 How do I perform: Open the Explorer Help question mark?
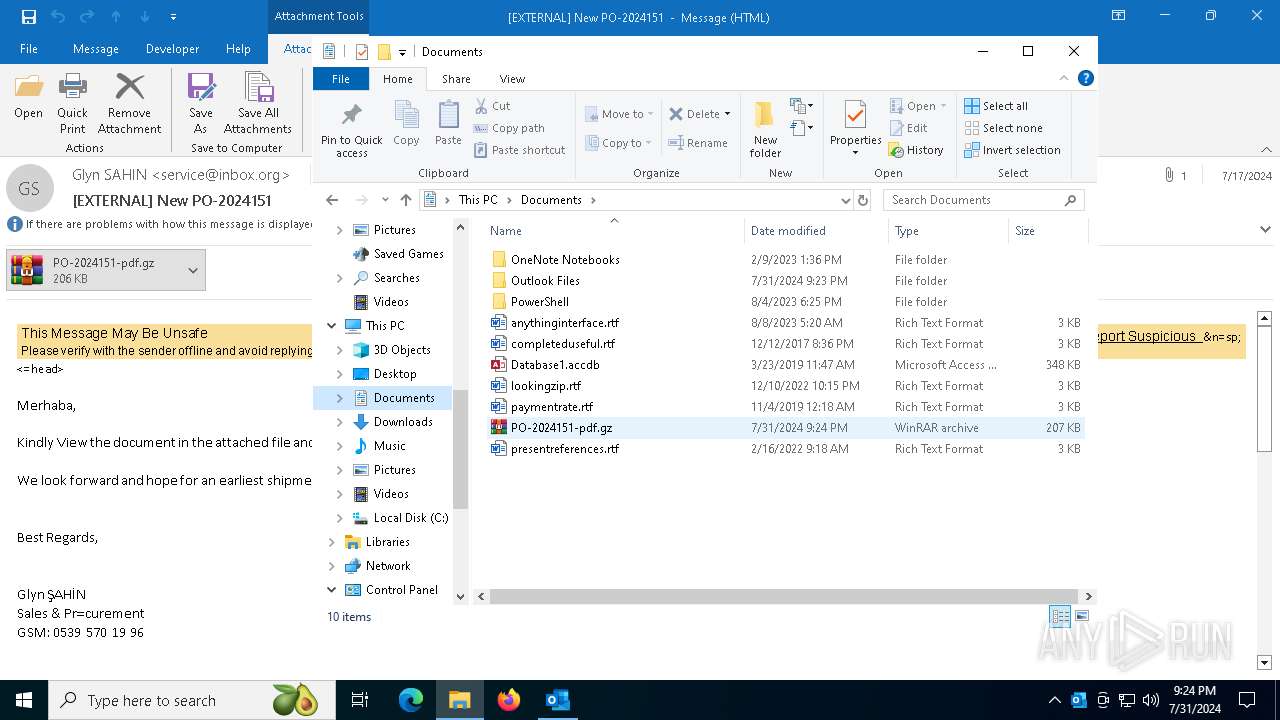click(x=1086, y=78)
